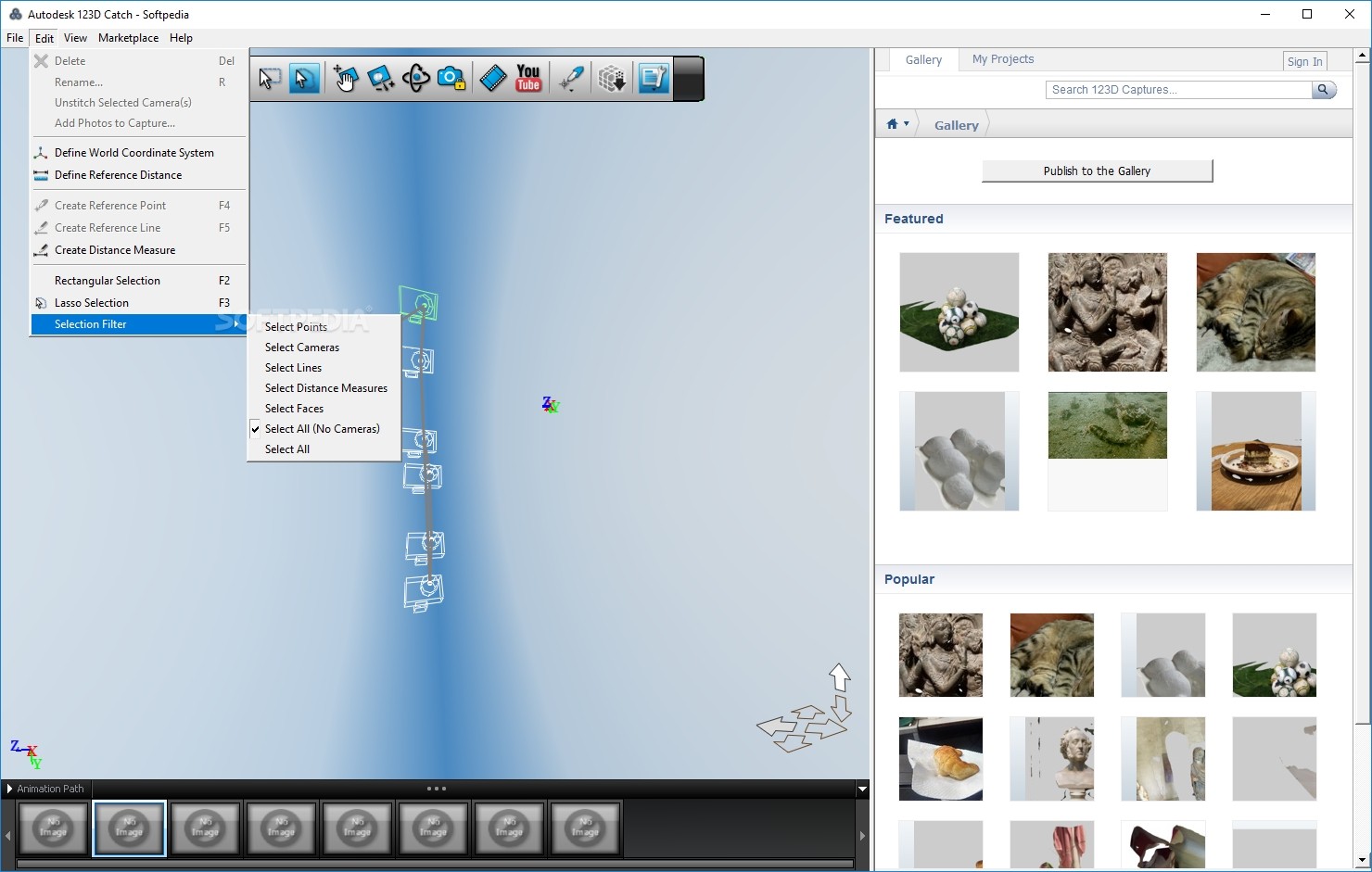This screenshot has height=872, width=1372.
Task: Activate the Zoom magnifier tool
Action: pyautogui.click(x=381, y=79)
